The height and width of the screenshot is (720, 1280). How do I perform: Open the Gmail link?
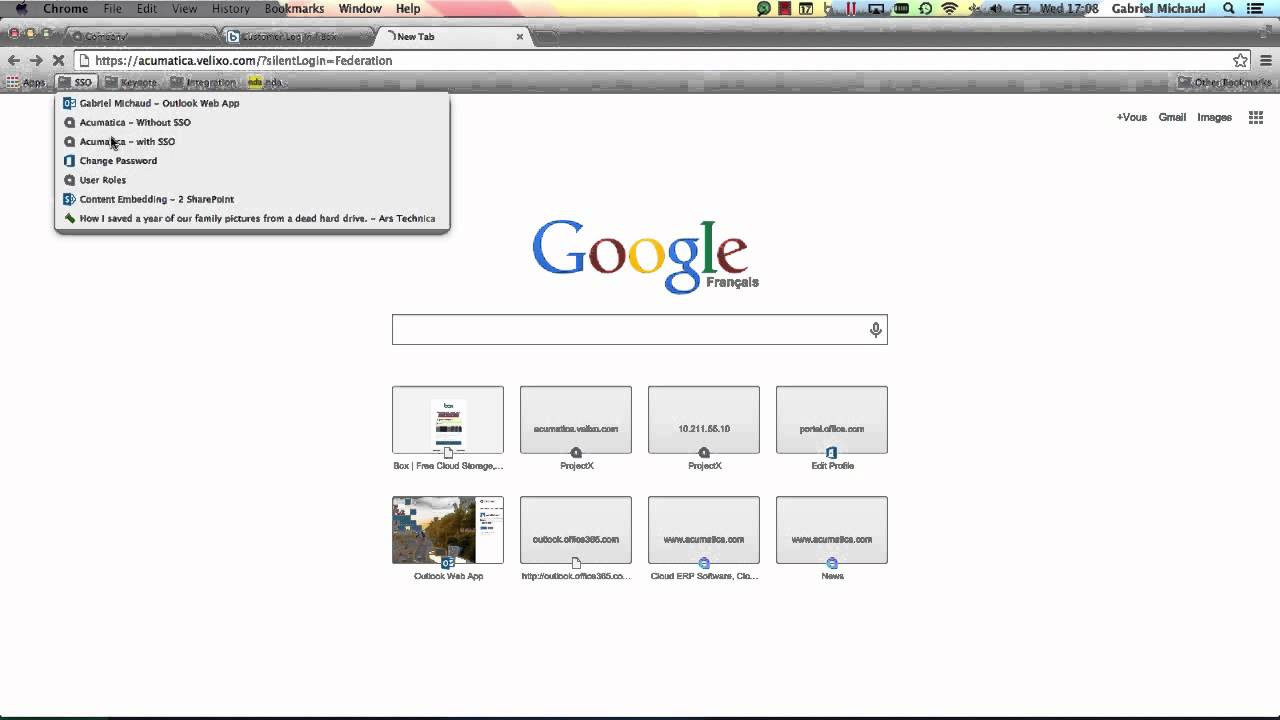1172,117
